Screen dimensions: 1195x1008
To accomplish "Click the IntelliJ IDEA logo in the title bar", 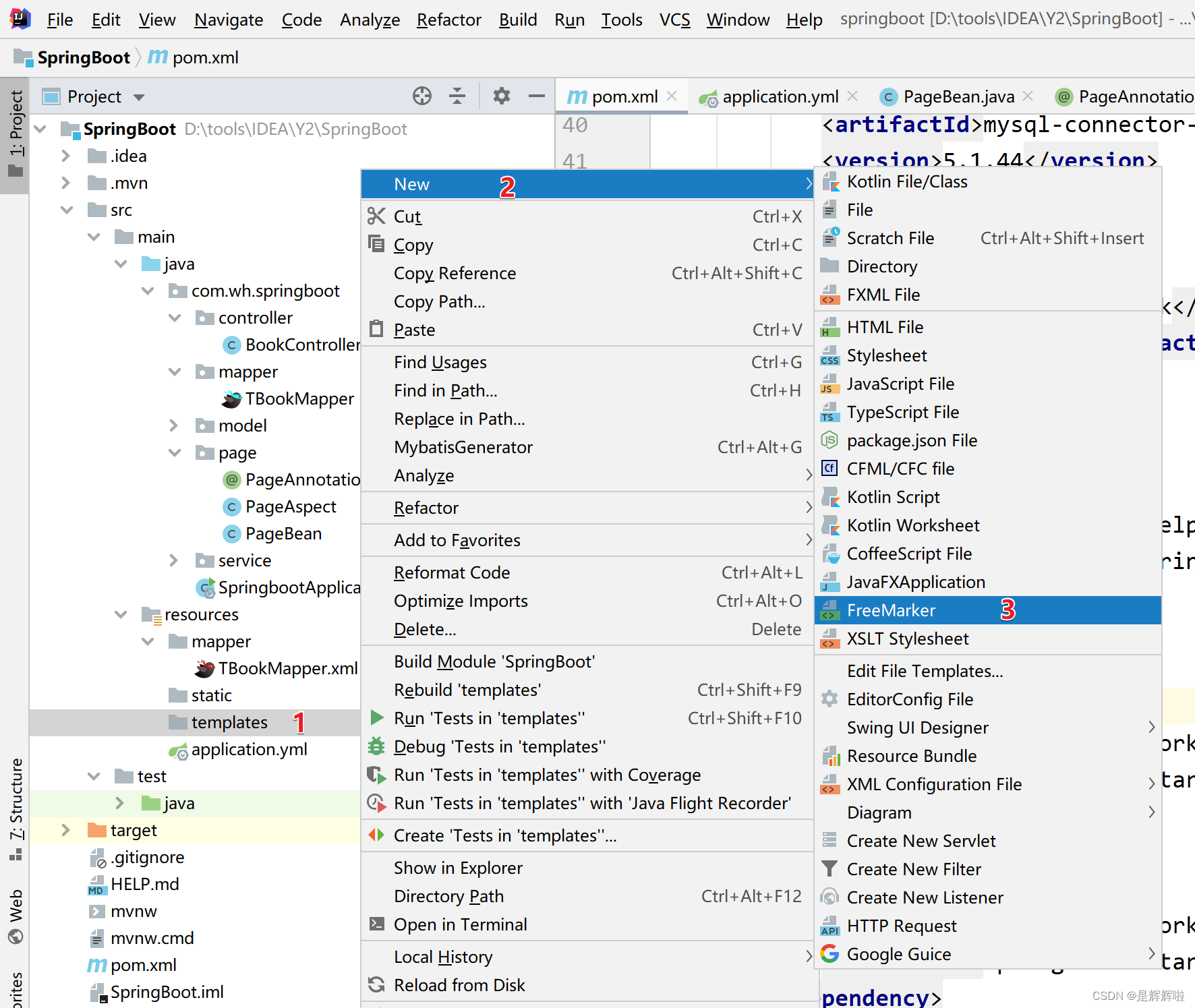I will (20, 19).
